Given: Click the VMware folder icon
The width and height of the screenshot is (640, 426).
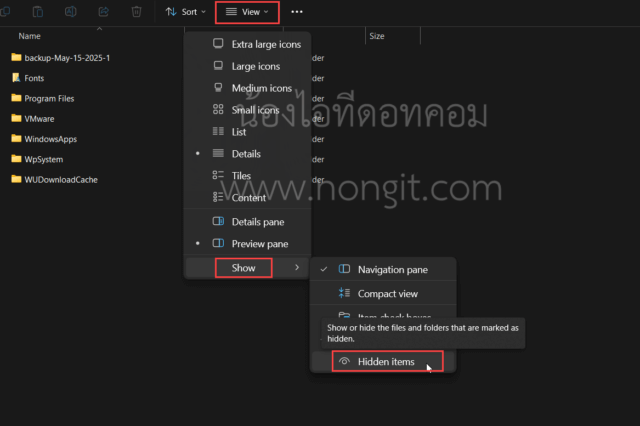Looking at the screenshot, I should point(16,118).
